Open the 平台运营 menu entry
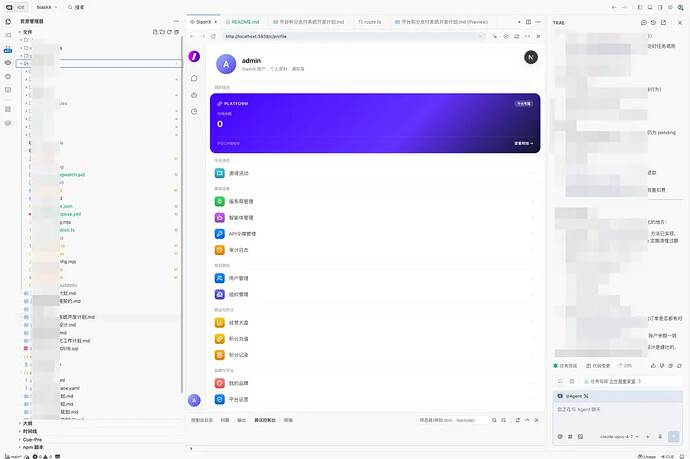Image resolution: width=690 pixels, height=459 pixels. coord(375,400)
